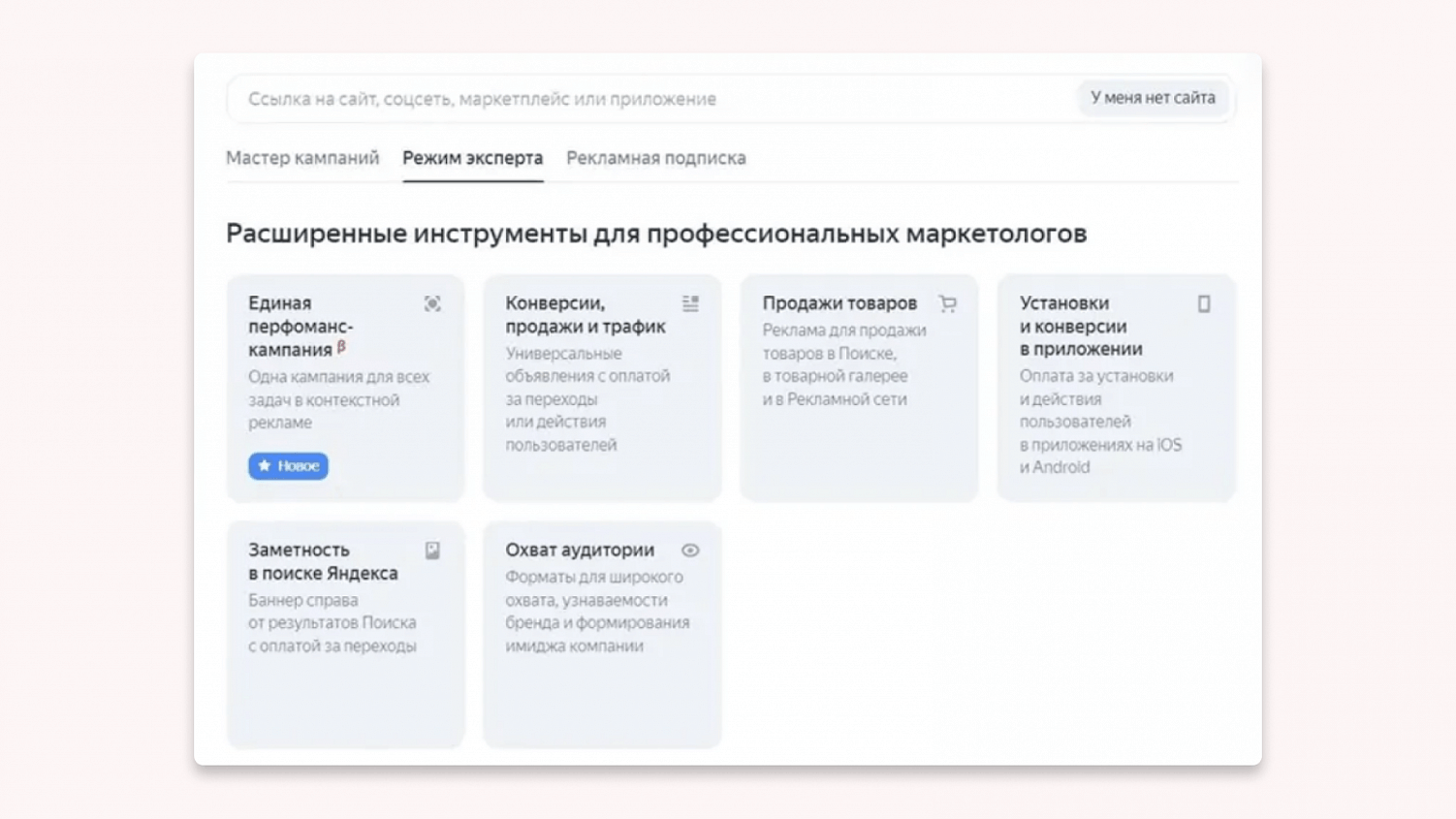Open the Заметность в поиске Яндекса title

click(x=323, y=561)
